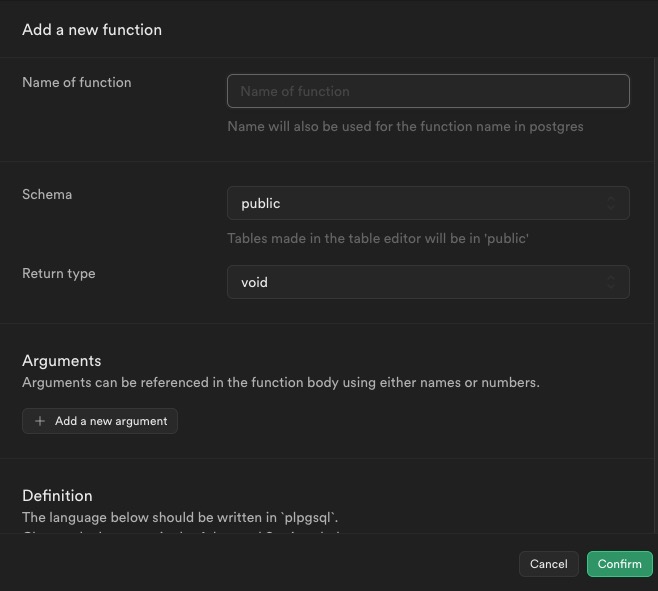Click the 'Definition' section heading

pos(57,496)
